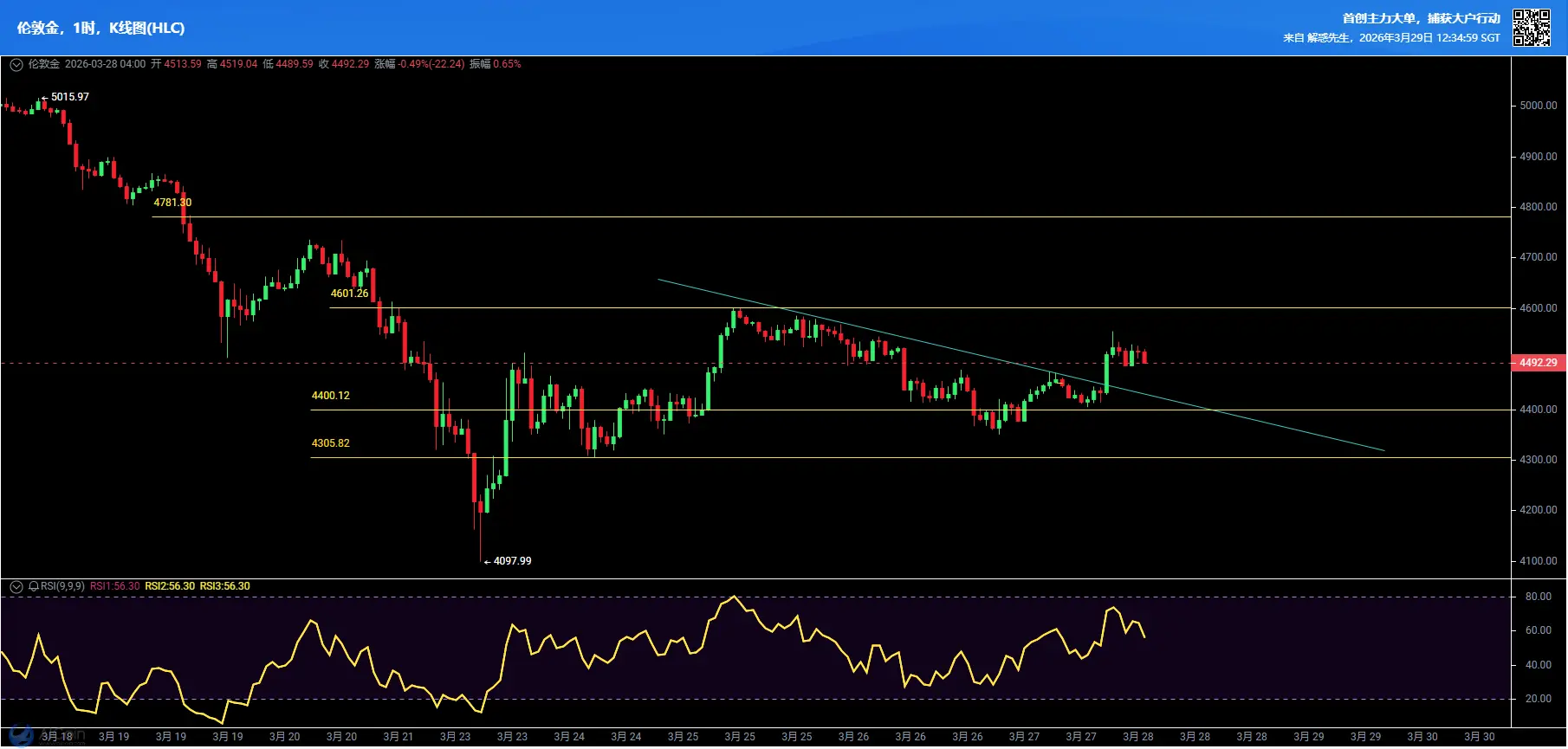Click the 60.00 RSI axis label
The image size is (1568, 749).
coord(1539,630)
